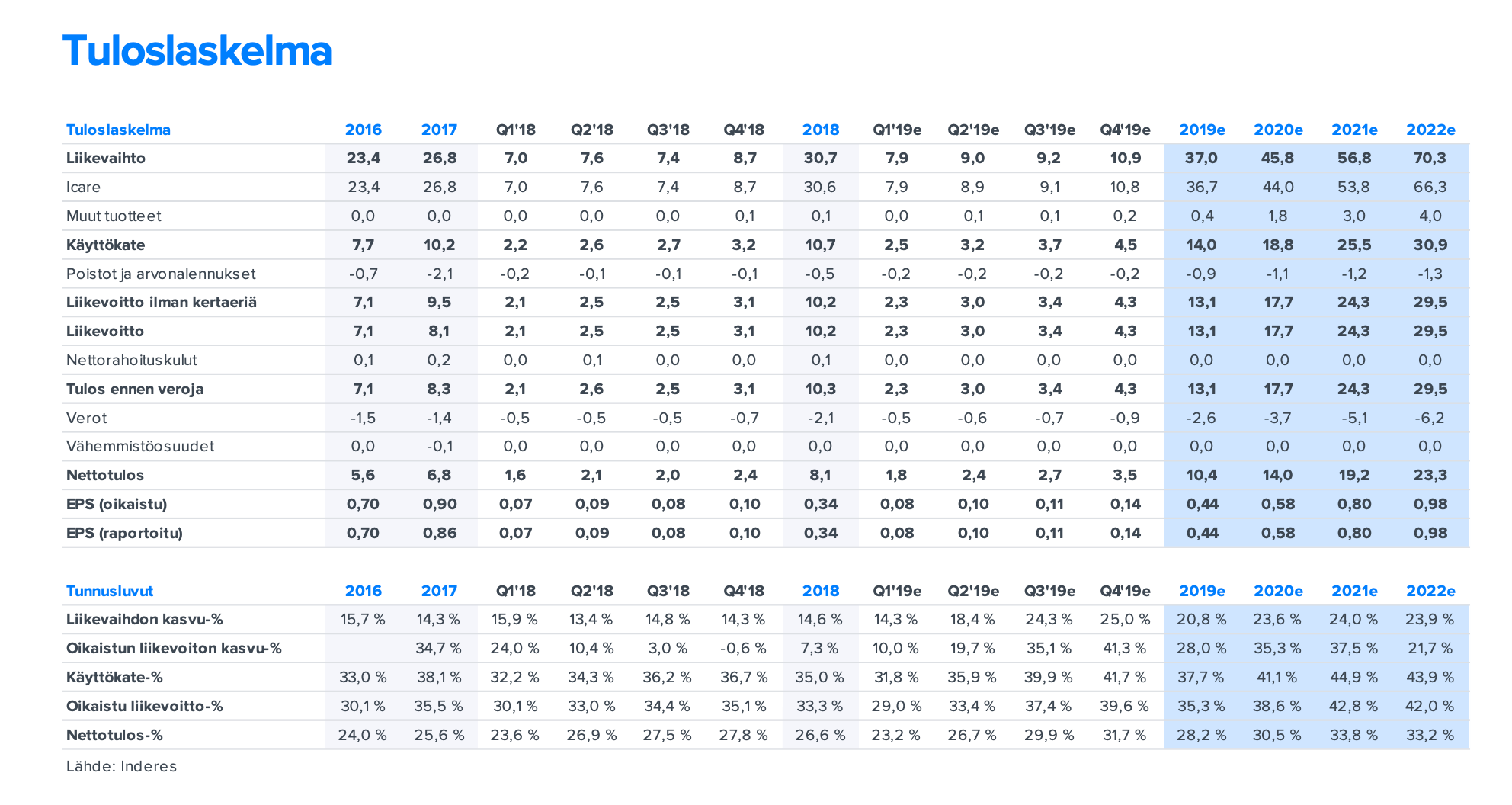
Task: Select the Q1'19e header in Tunnusluvut table
Action: pyautogui.click(x=897, y=591)
